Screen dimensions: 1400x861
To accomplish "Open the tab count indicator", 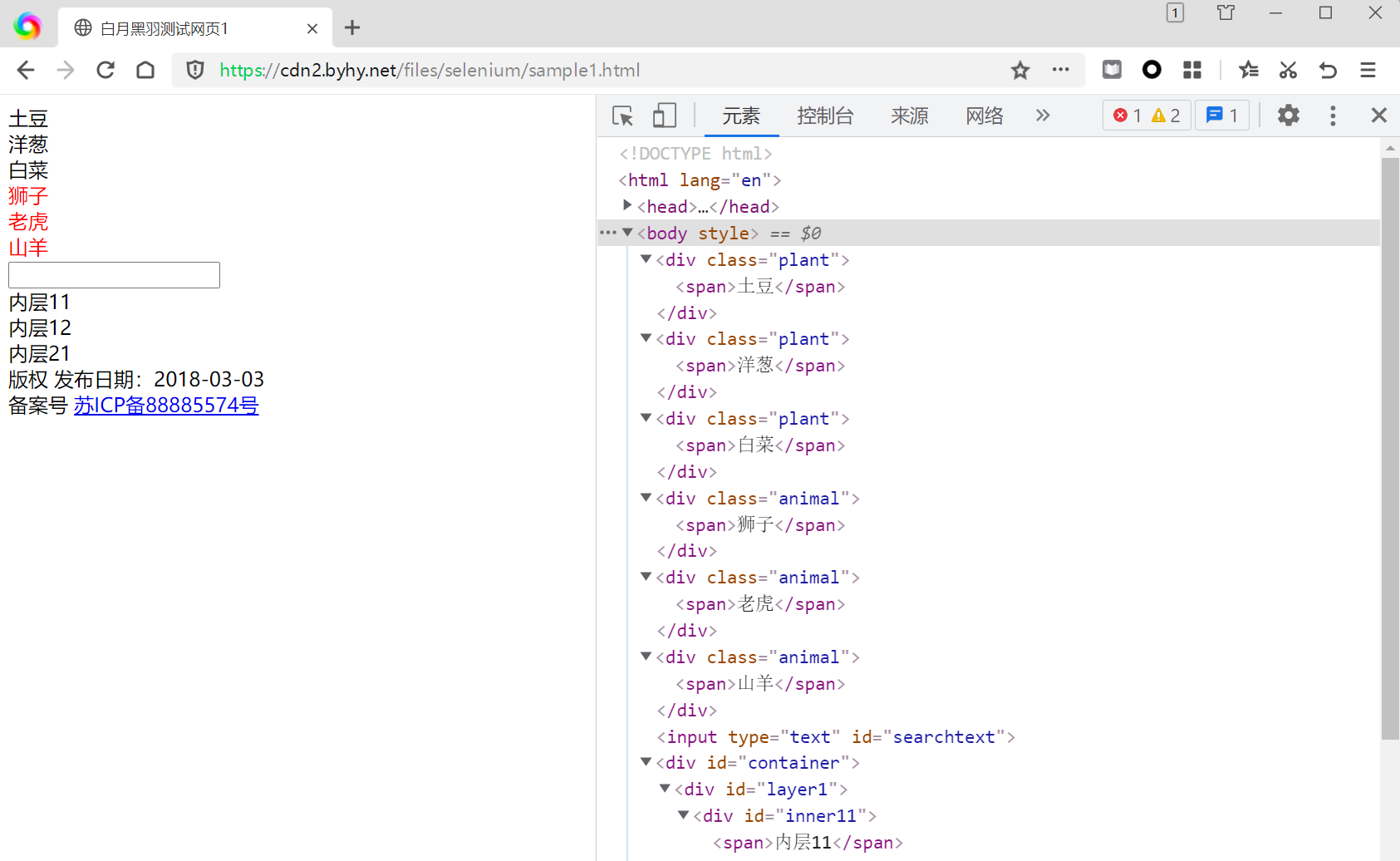I will click(x=1175, y=12).
